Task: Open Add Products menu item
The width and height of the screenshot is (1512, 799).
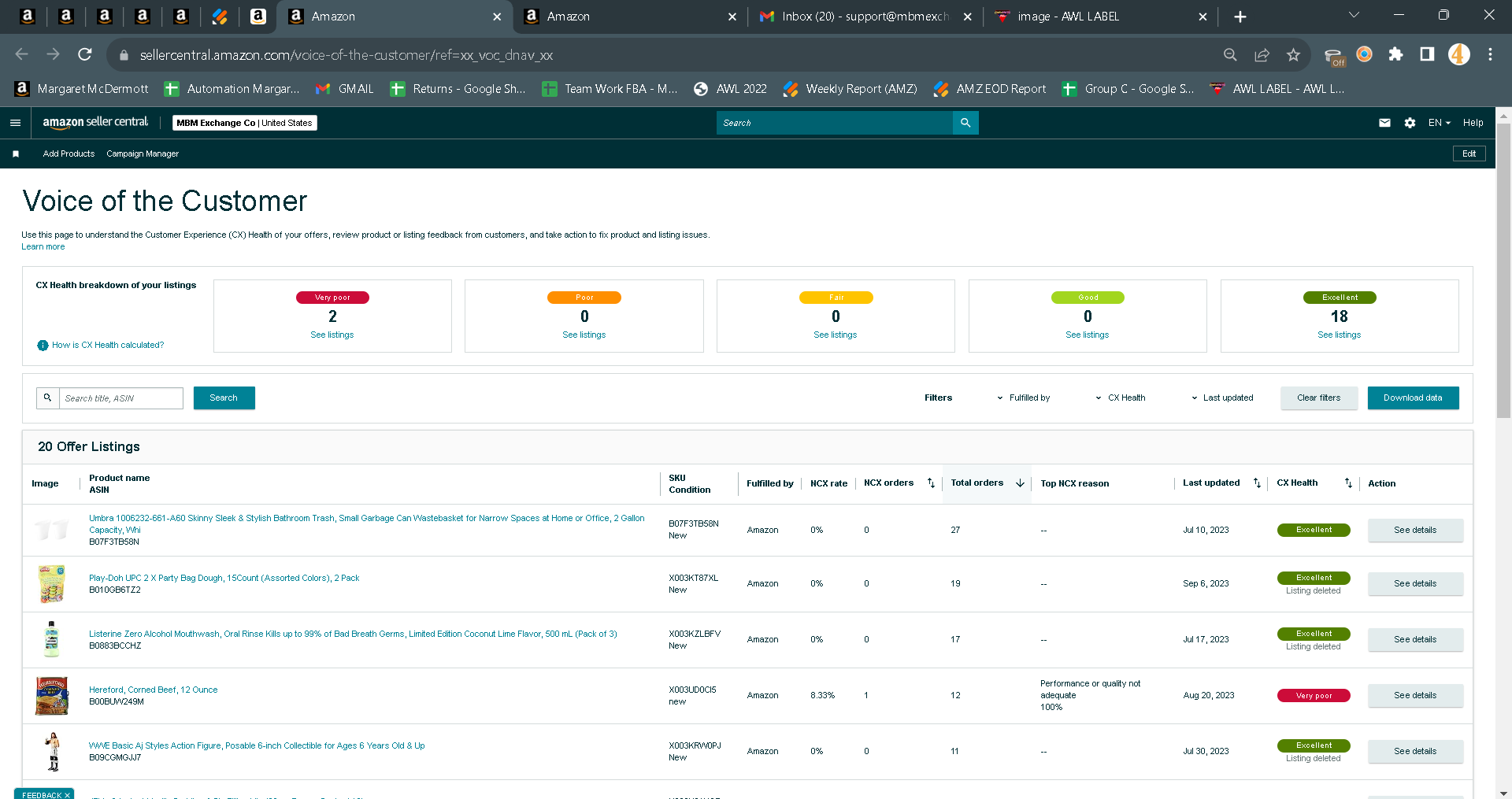Action: click(69, 154)
